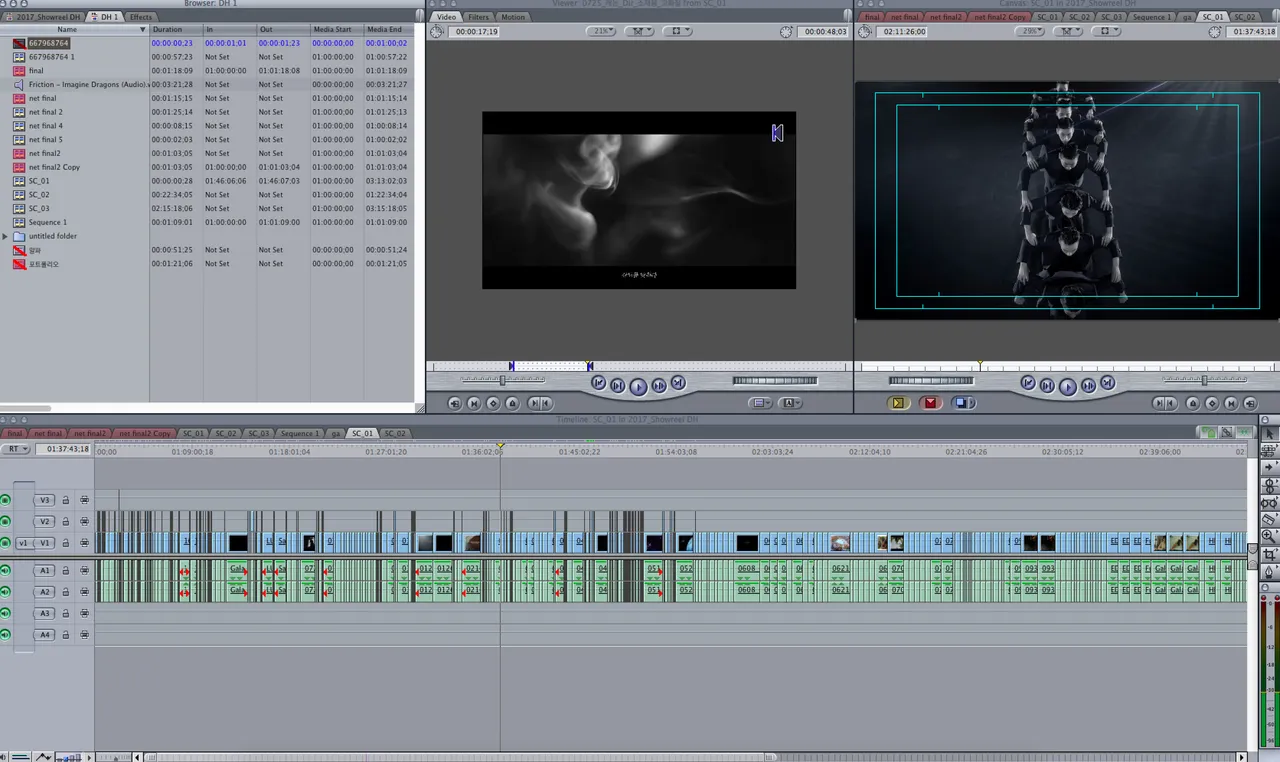Select net final 5 sequence in Browser

click(x=45, y=140)
